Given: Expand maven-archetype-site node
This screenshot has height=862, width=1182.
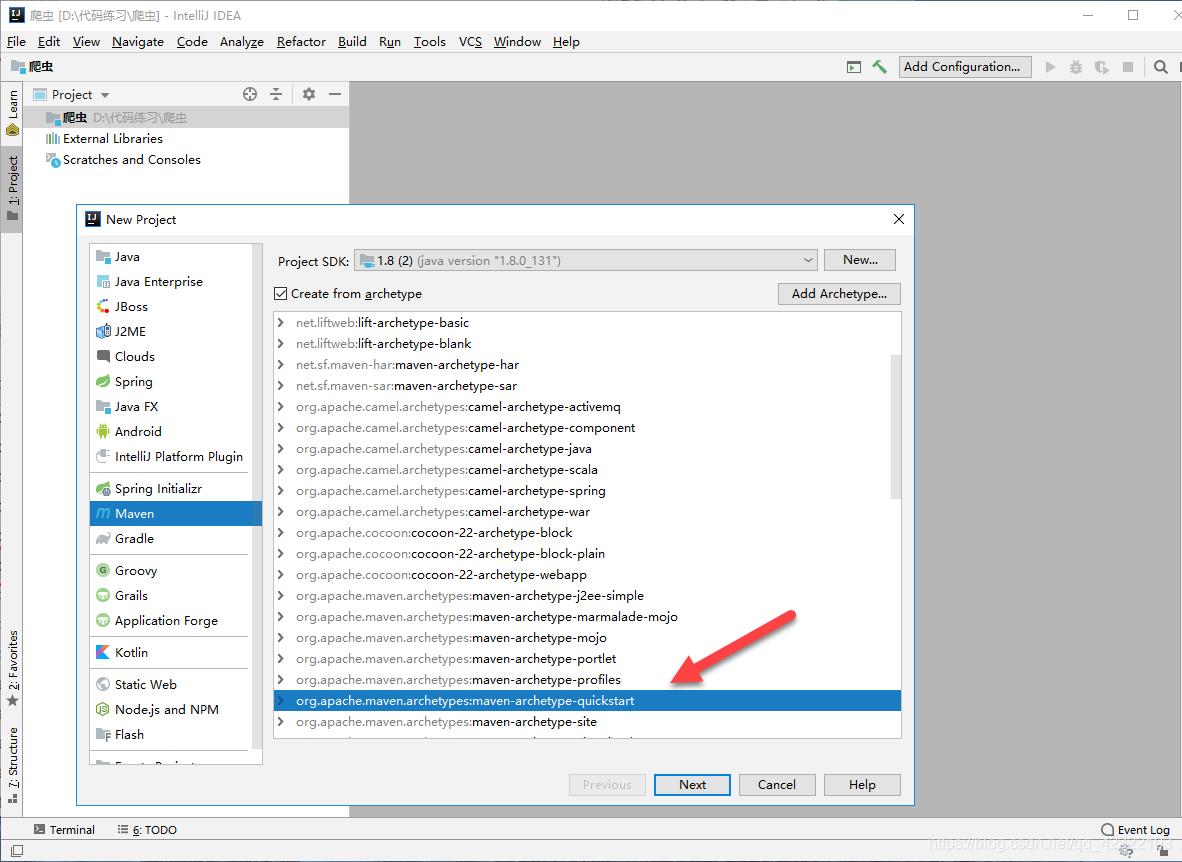Looking at the screenshot, I should point(280,722).
